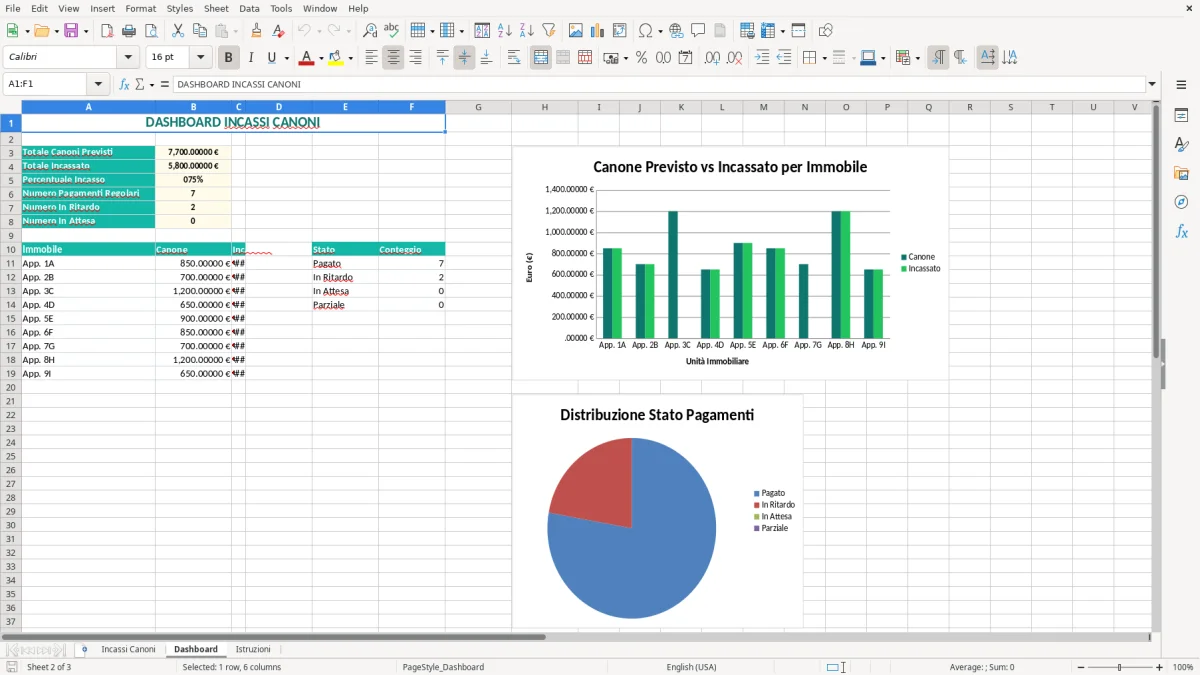Screen dimensions: 1200x675
Task: Click the zoom in plus button
Action: click(x=1160, y=667)
